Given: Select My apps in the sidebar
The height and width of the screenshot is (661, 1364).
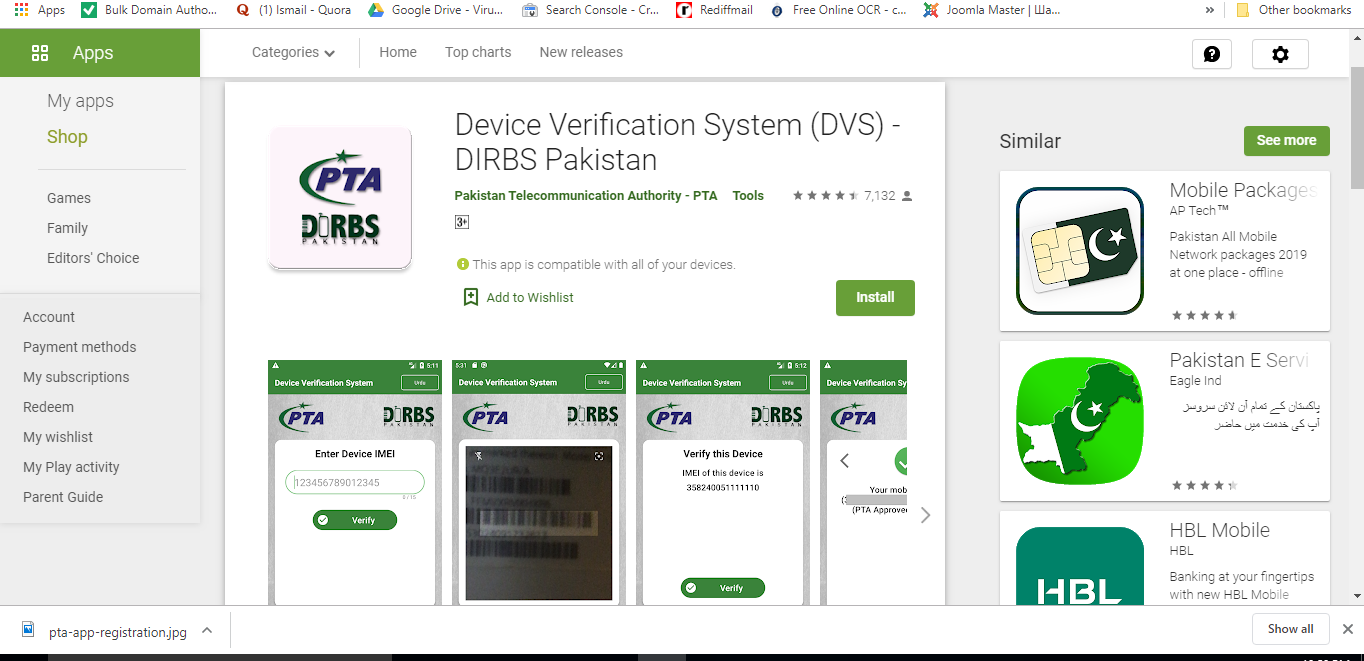Looking at the screenshot, I should [x=80, y=101].
